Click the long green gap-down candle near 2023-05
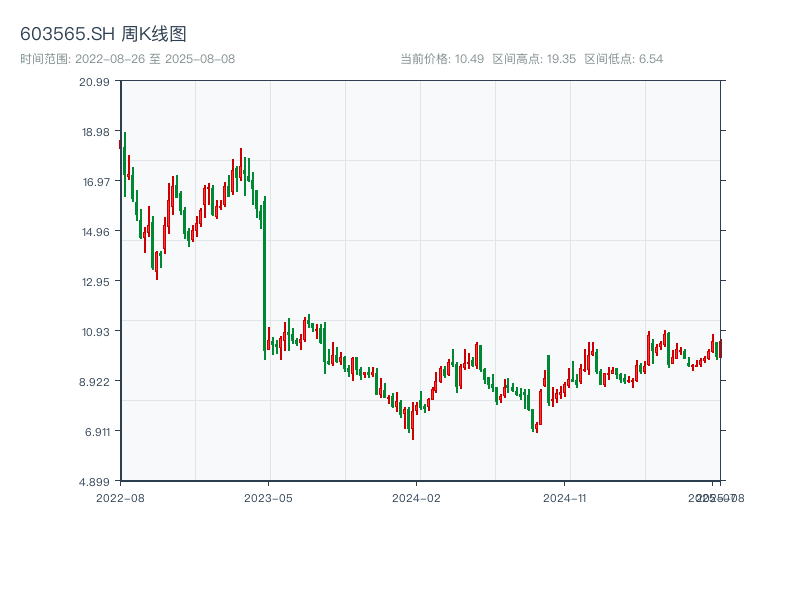 point(264,275)
